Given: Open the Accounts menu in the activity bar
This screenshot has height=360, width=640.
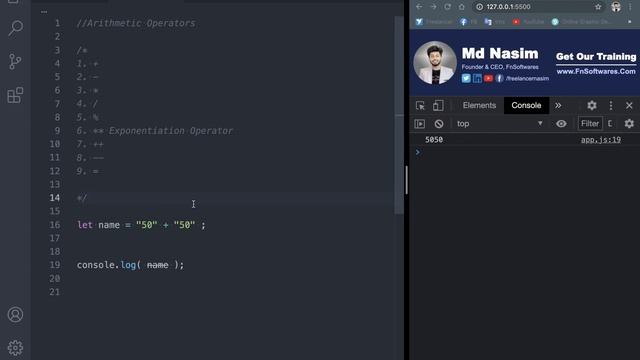Looking at the screenshot, I should tap(16, 315).
